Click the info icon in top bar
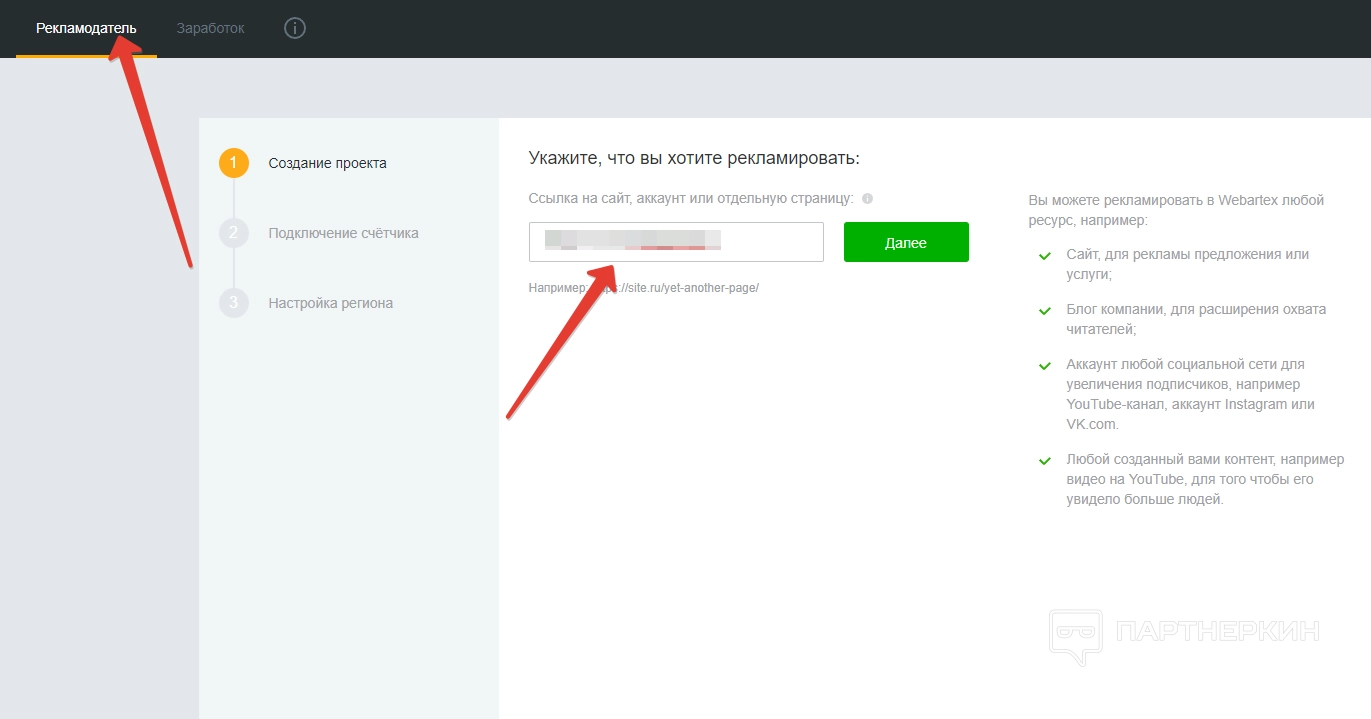1371x719 pixels. click(294, 28)
